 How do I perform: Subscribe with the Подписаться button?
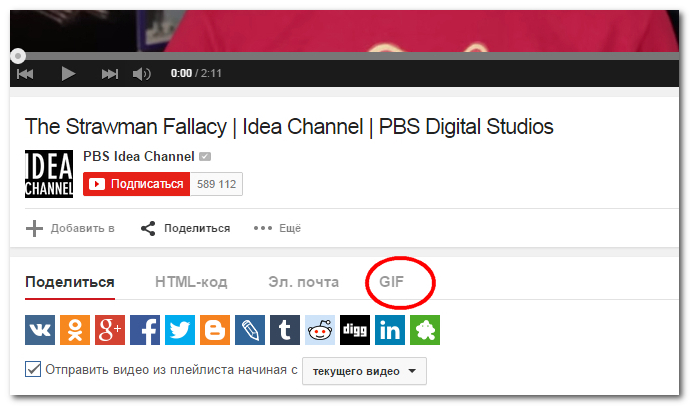(136, 184)
